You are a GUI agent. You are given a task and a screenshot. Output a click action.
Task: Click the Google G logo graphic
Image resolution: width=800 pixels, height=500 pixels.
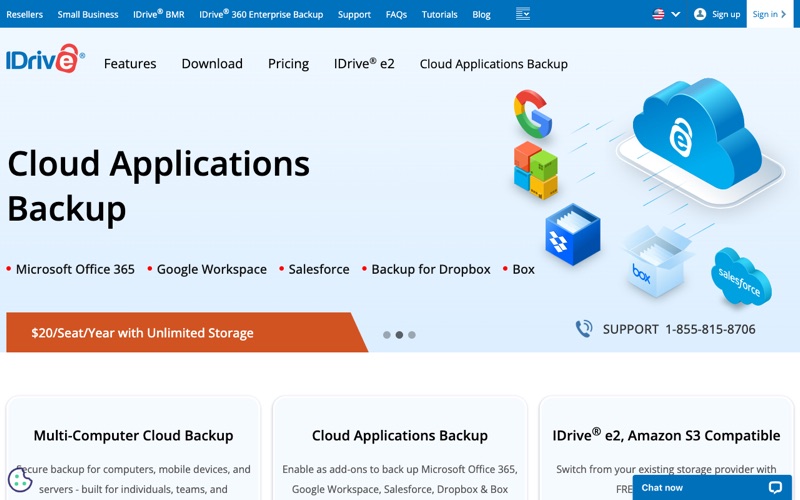533,114
